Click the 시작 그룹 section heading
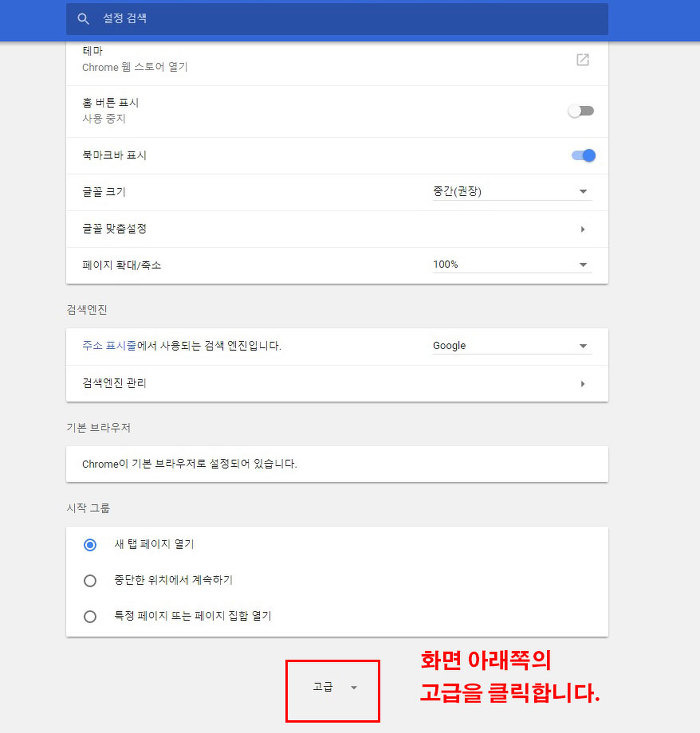The width and height of the screenshot is (700, 733). click(x=88, y=508)
